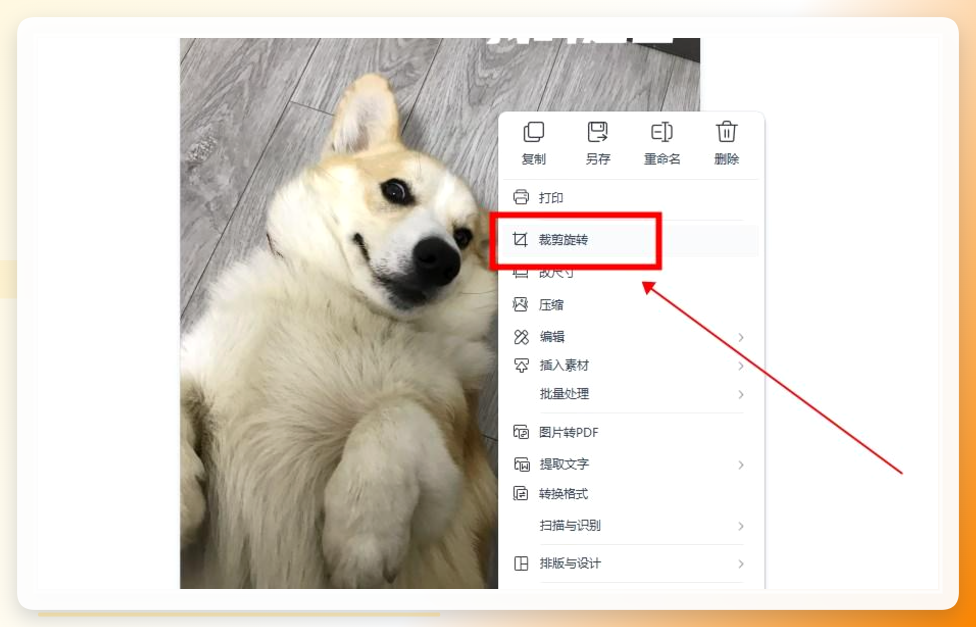Open the Edit (编辑) submenu

tap(631, 337)
